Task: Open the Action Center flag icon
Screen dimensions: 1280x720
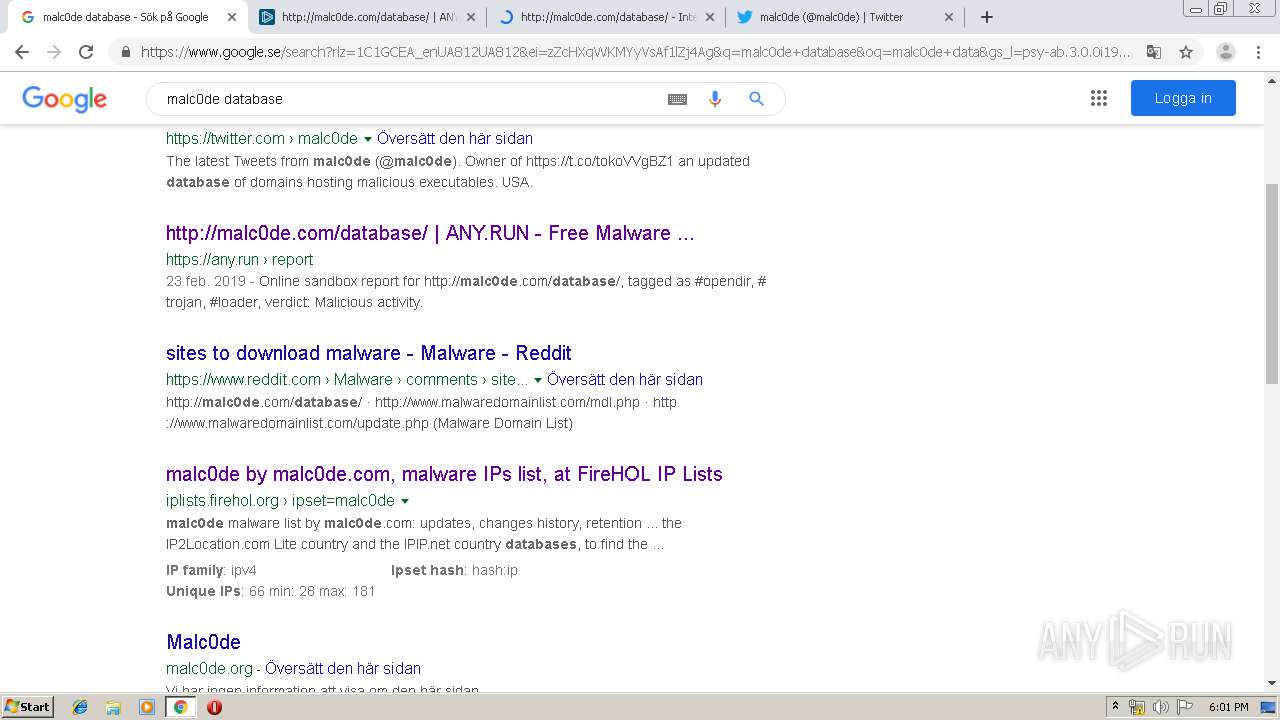Action: click(1185, 707)
